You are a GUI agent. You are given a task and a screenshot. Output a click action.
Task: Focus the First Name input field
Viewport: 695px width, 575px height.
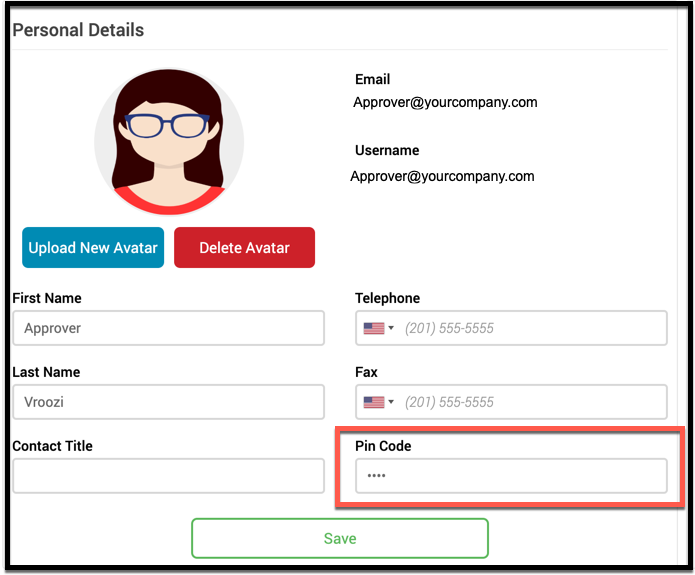pos(168,328)
